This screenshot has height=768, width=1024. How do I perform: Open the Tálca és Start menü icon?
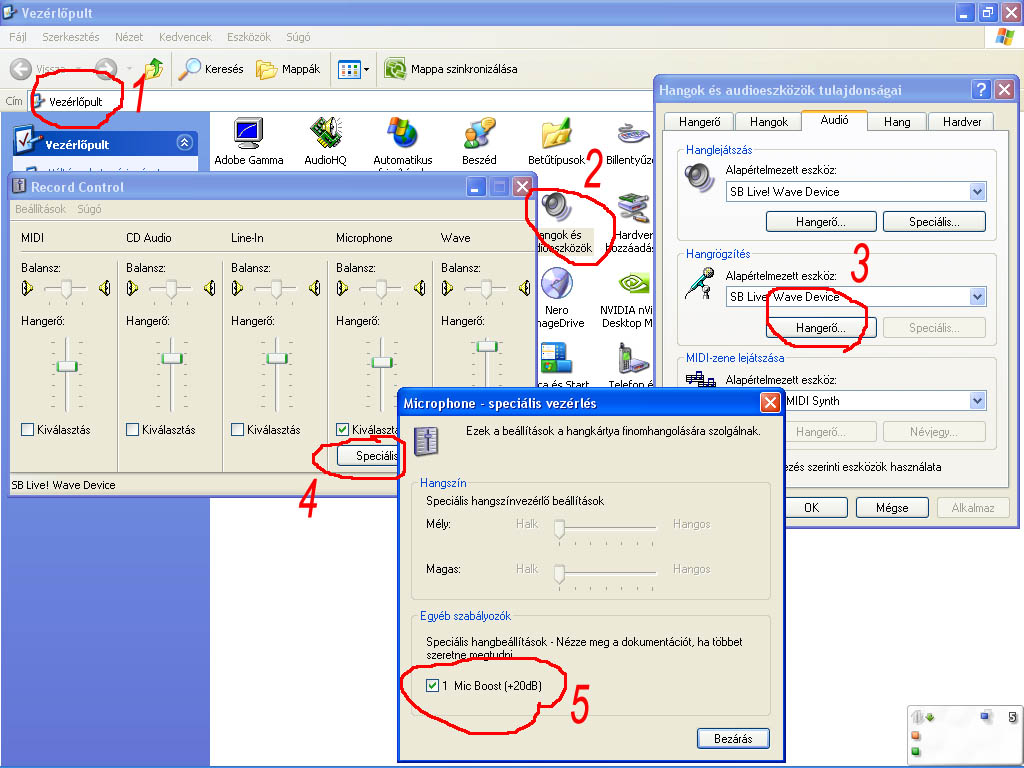coord(556,359)
